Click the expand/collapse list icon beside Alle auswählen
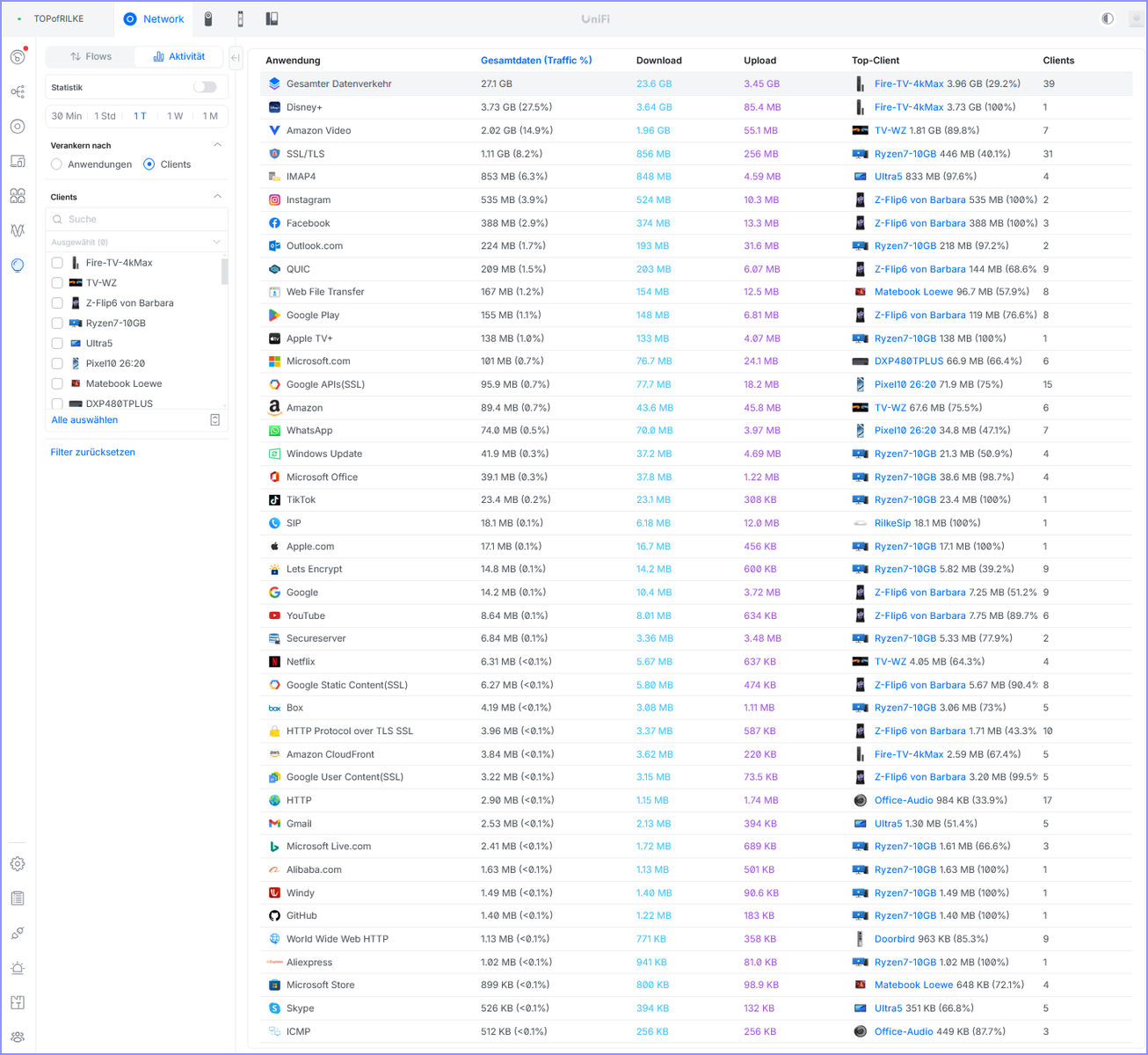 pyautogui.click(x=215, y=420)
